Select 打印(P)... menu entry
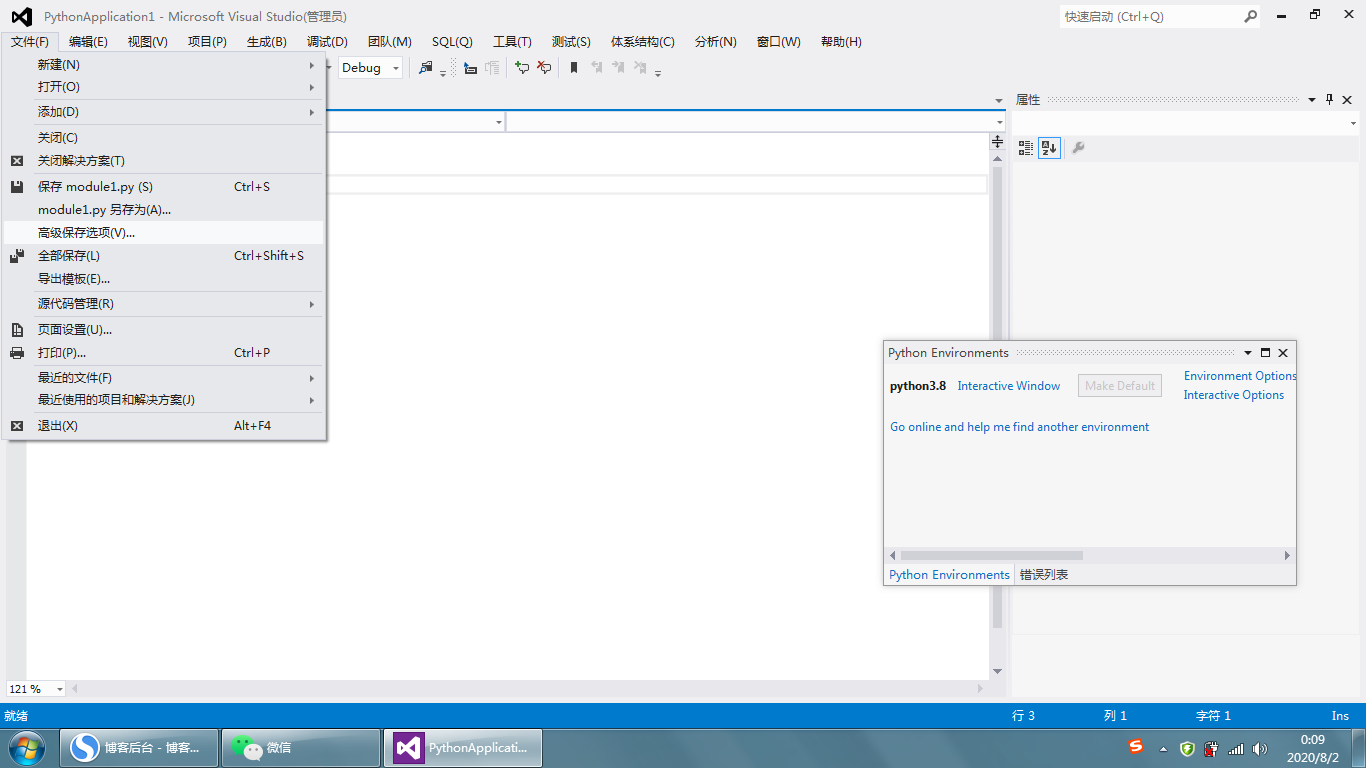The height and width of the screenshot is (768, 1366). click(x=164, y=353)
